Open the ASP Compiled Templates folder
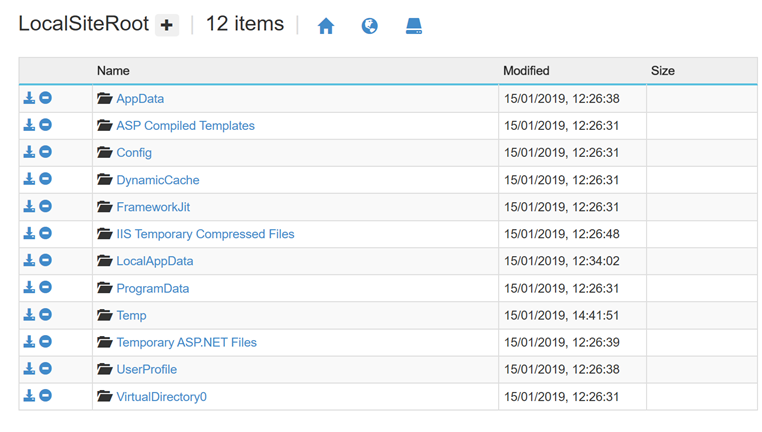Screen dimensions: 762x432 pyautogui.click(x=185, y=126)
